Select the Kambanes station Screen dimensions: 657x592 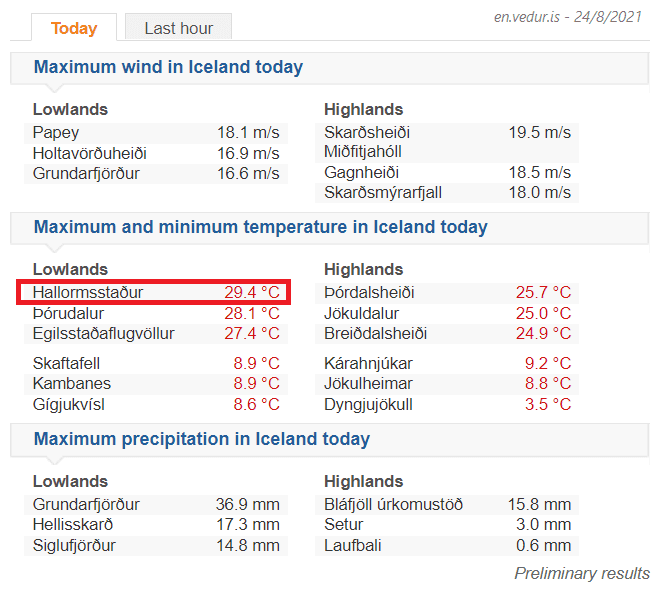coord(72,384)
